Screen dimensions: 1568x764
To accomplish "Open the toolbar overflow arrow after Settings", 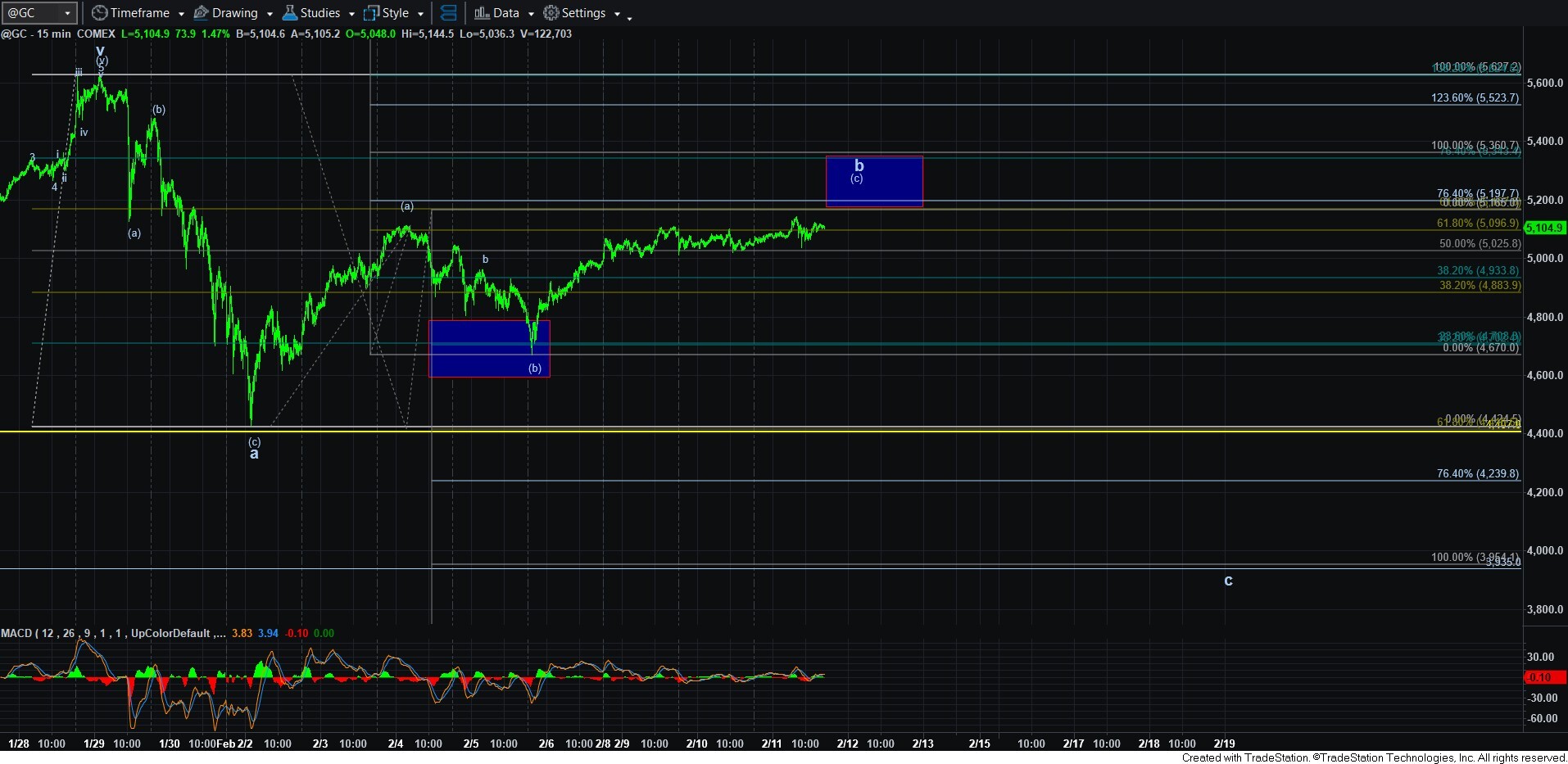I will click(629, 17).
